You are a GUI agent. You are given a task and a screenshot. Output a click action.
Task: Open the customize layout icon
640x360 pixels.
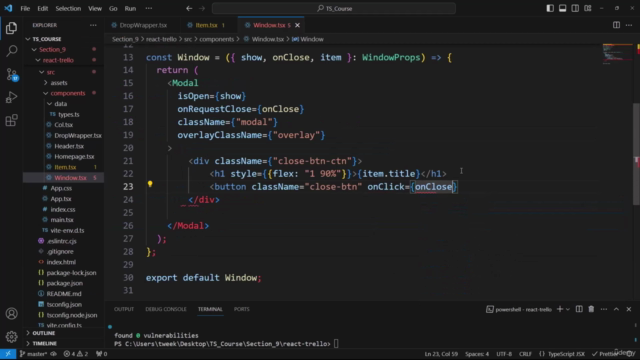(588, 8)
